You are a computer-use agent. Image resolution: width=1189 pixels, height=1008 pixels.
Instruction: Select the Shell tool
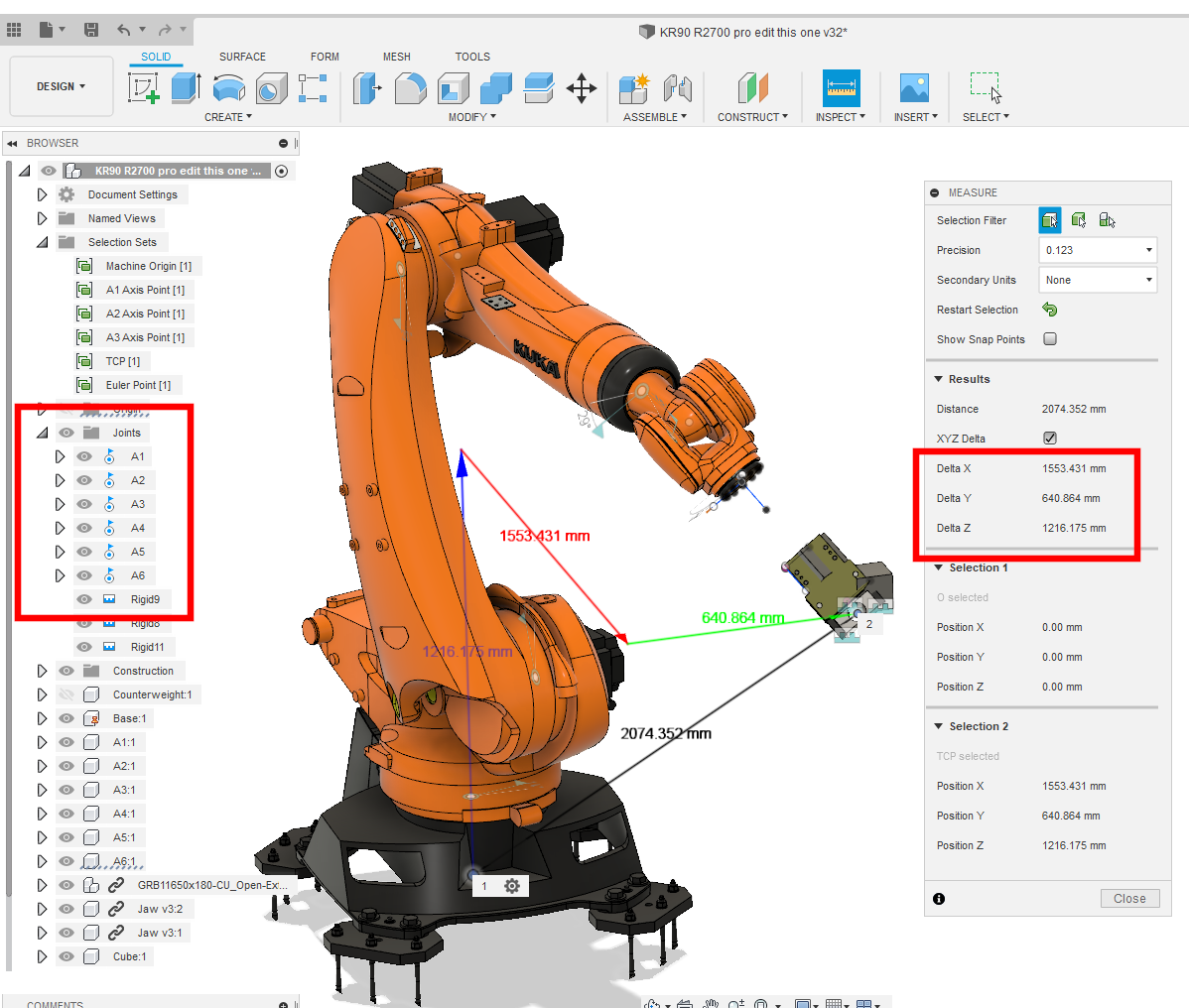click(x=454, y=88)
